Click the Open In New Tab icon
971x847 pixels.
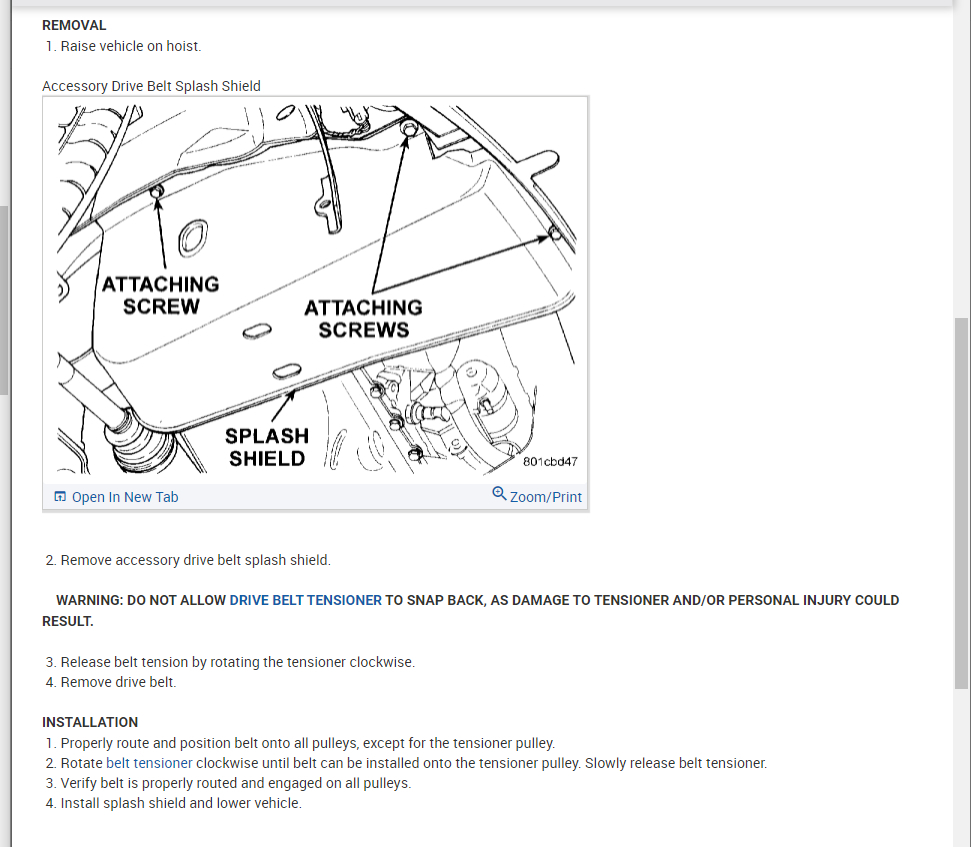[60, 497]
